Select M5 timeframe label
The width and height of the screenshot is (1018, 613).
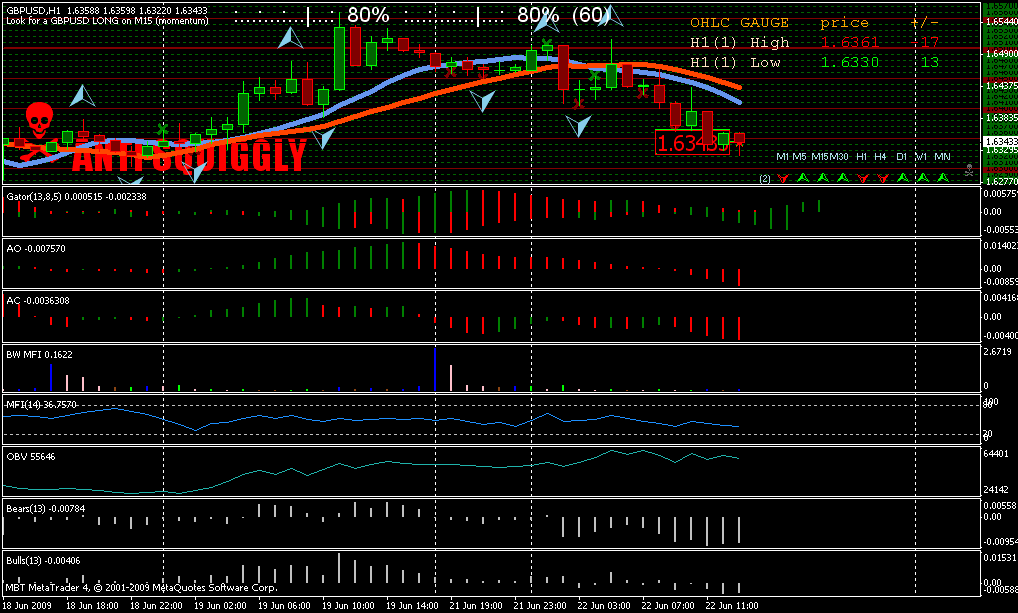tap(799, 156)
